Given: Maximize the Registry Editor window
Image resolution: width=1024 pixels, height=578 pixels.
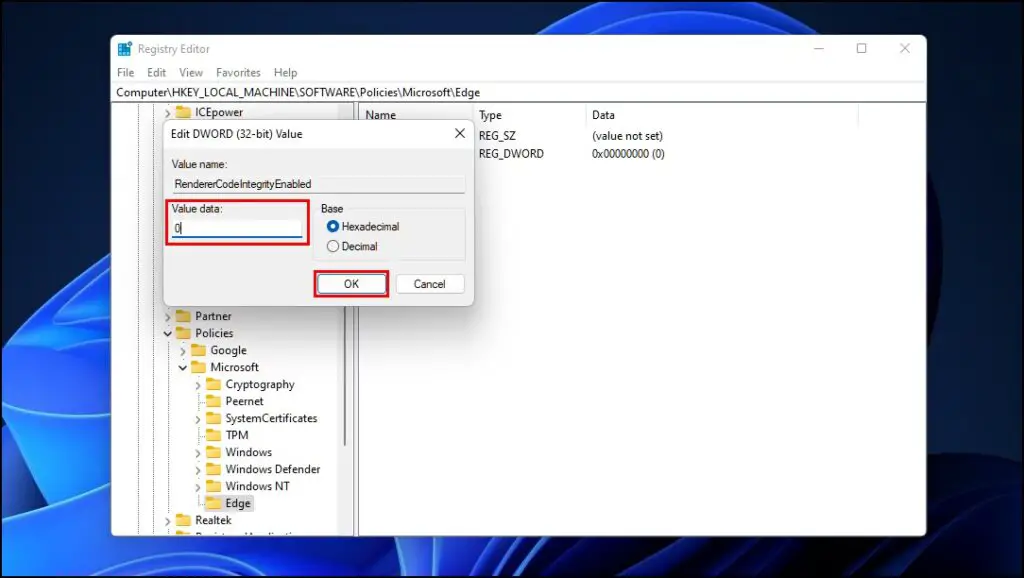Looking at the screenshot, I should 862,48.
